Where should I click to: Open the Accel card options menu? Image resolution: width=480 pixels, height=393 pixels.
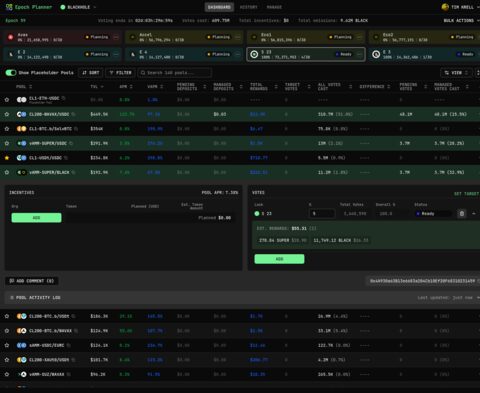pos(237,37)
